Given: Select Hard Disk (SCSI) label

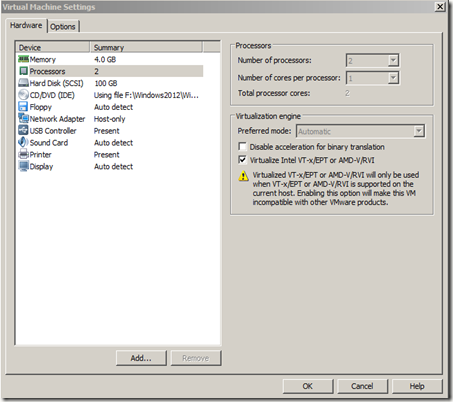Looking at the screenshot, I should click(x=57, y=83).
